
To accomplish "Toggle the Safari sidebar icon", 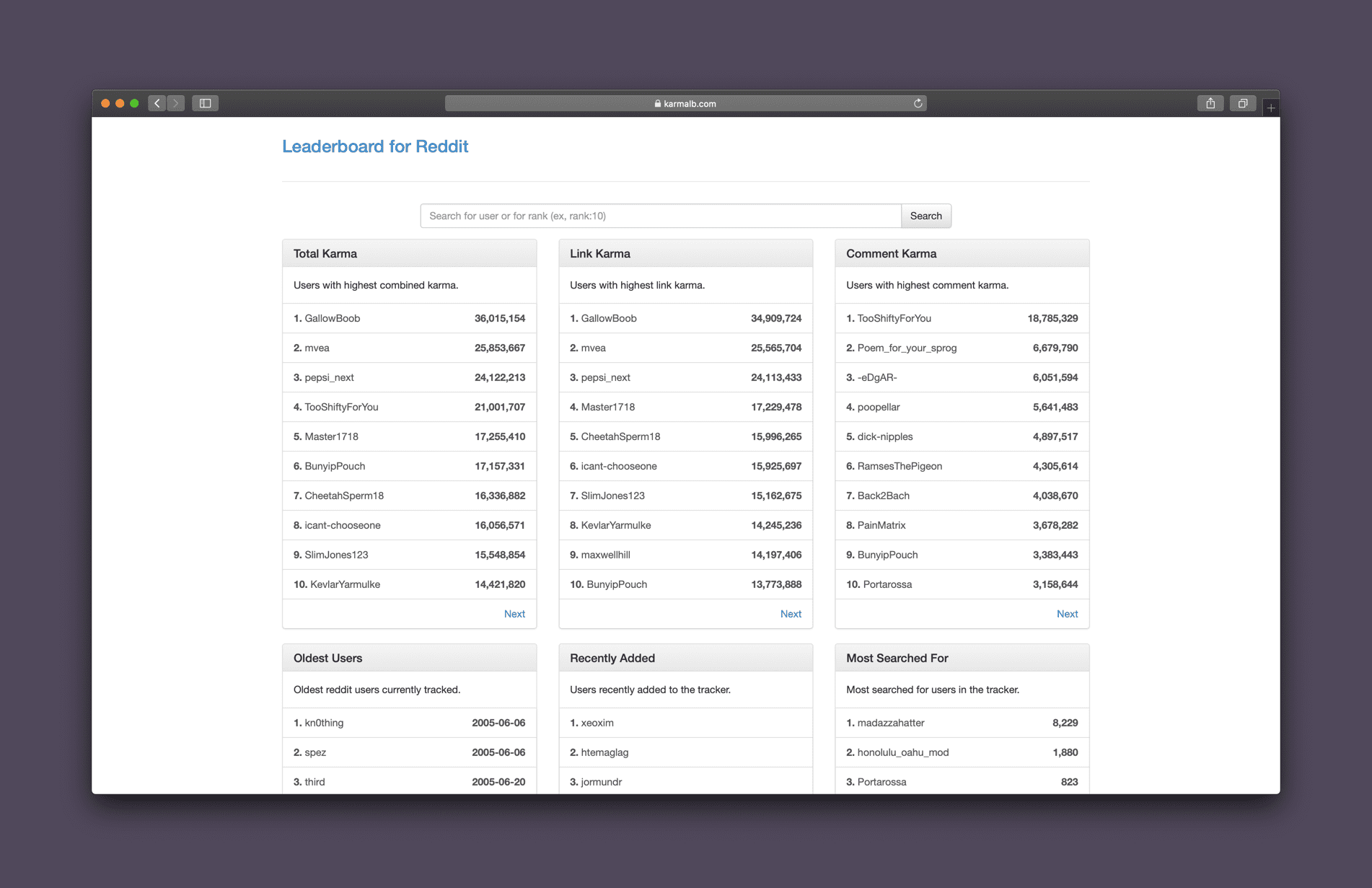I will pos(206,103).
